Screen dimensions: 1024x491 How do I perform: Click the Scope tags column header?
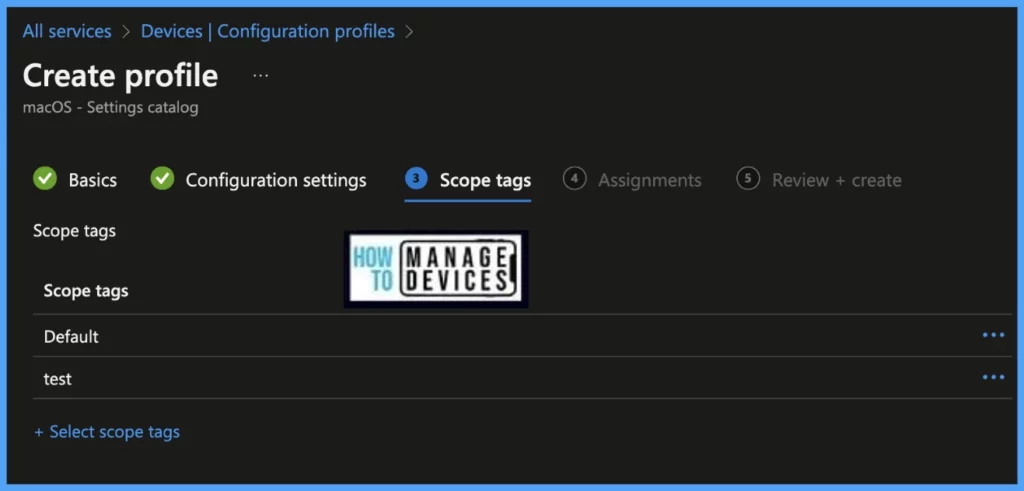point(86,291)
